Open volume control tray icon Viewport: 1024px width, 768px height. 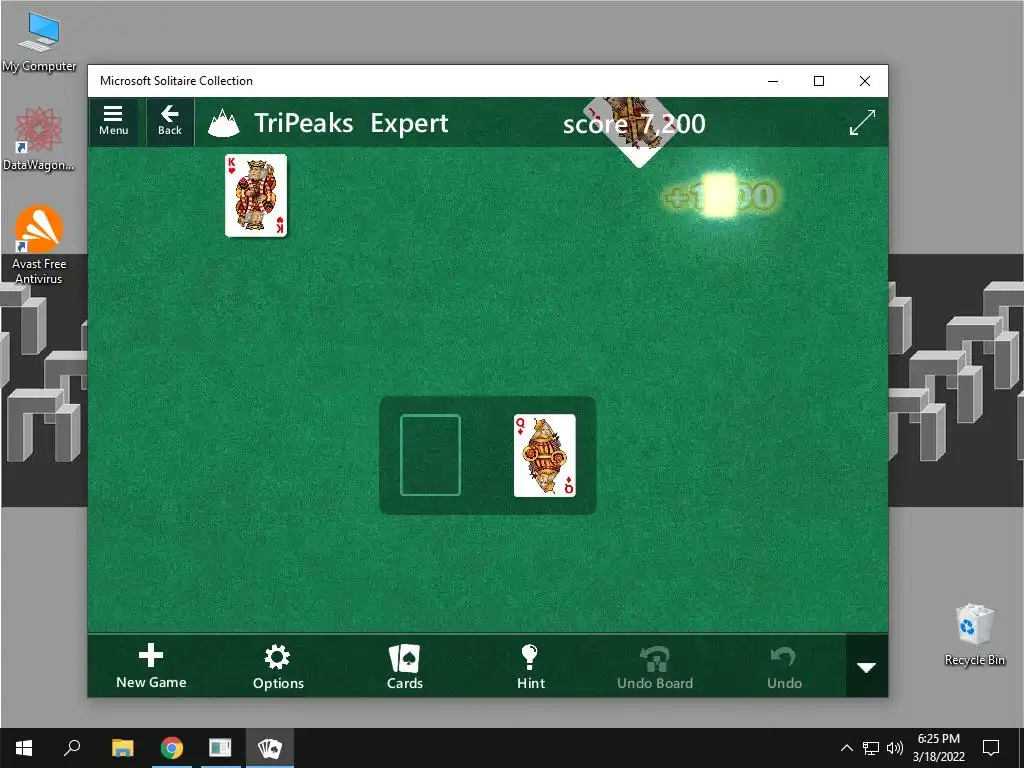point(895,748)
